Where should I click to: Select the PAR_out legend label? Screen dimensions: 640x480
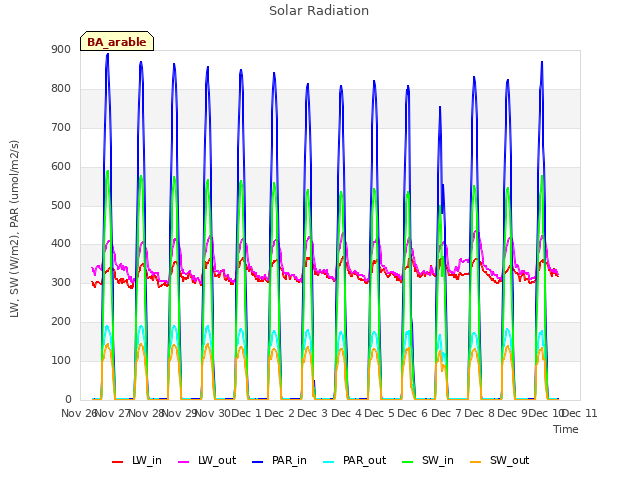point(364,461)
